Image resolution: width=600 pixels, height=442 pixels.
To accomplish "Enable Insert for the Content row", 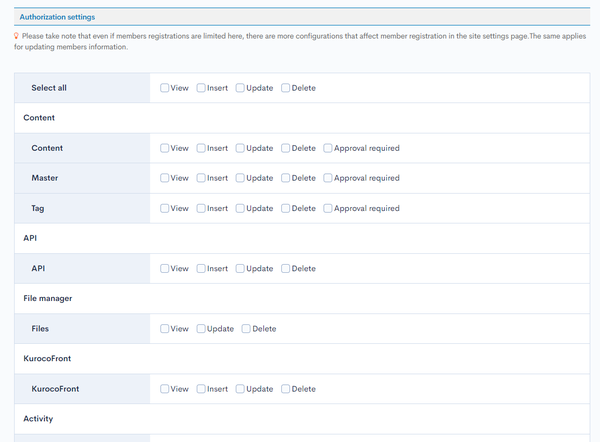I will tap(201, 148).
